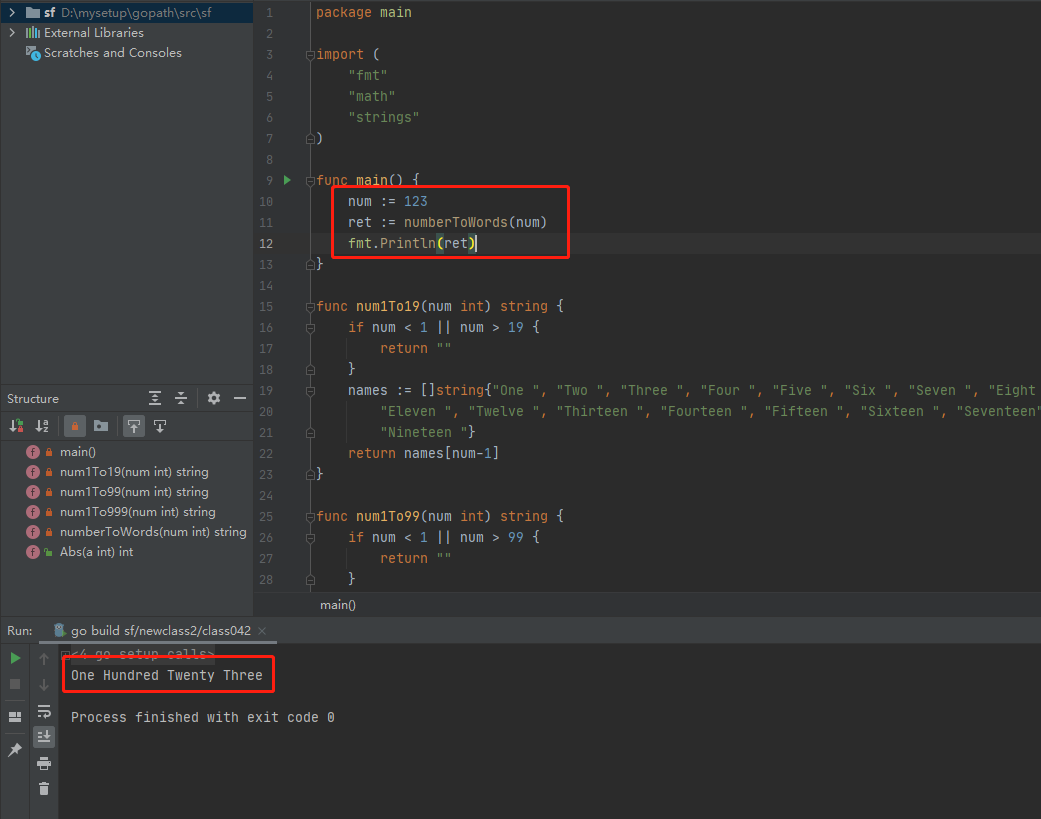
Task: Click the Structure panel title
Action: 33,399
